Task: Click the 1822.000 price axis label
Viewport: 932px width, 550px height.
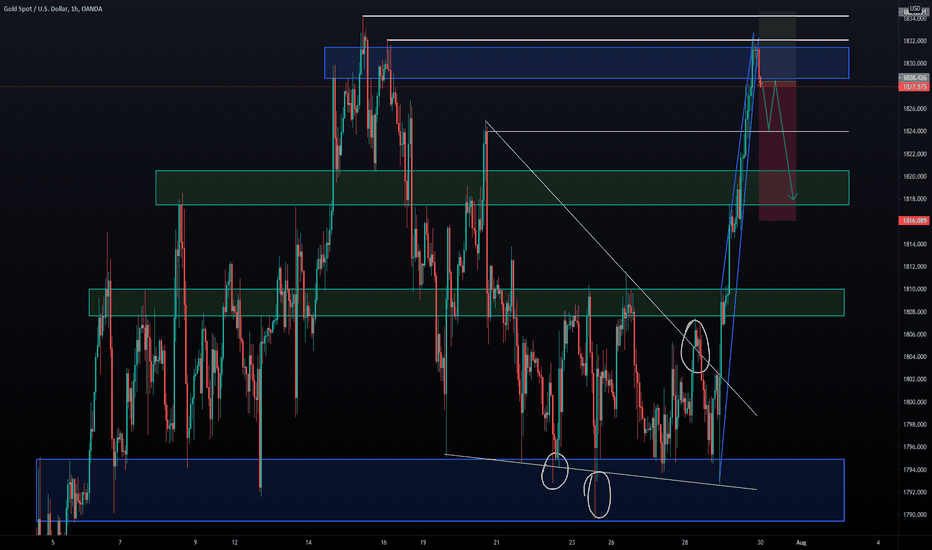Action: [x=915, y=154]
